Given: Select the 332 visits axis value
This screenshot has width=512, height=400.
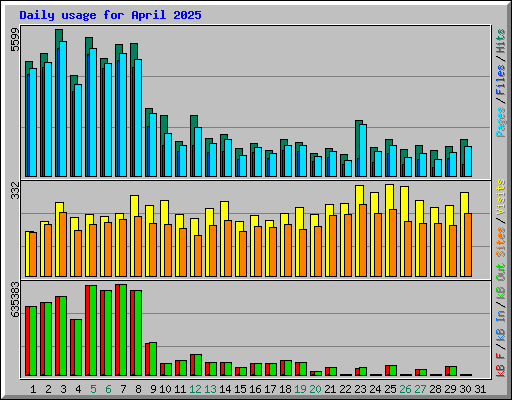Looking at the screenshot, I should [15, 190].
